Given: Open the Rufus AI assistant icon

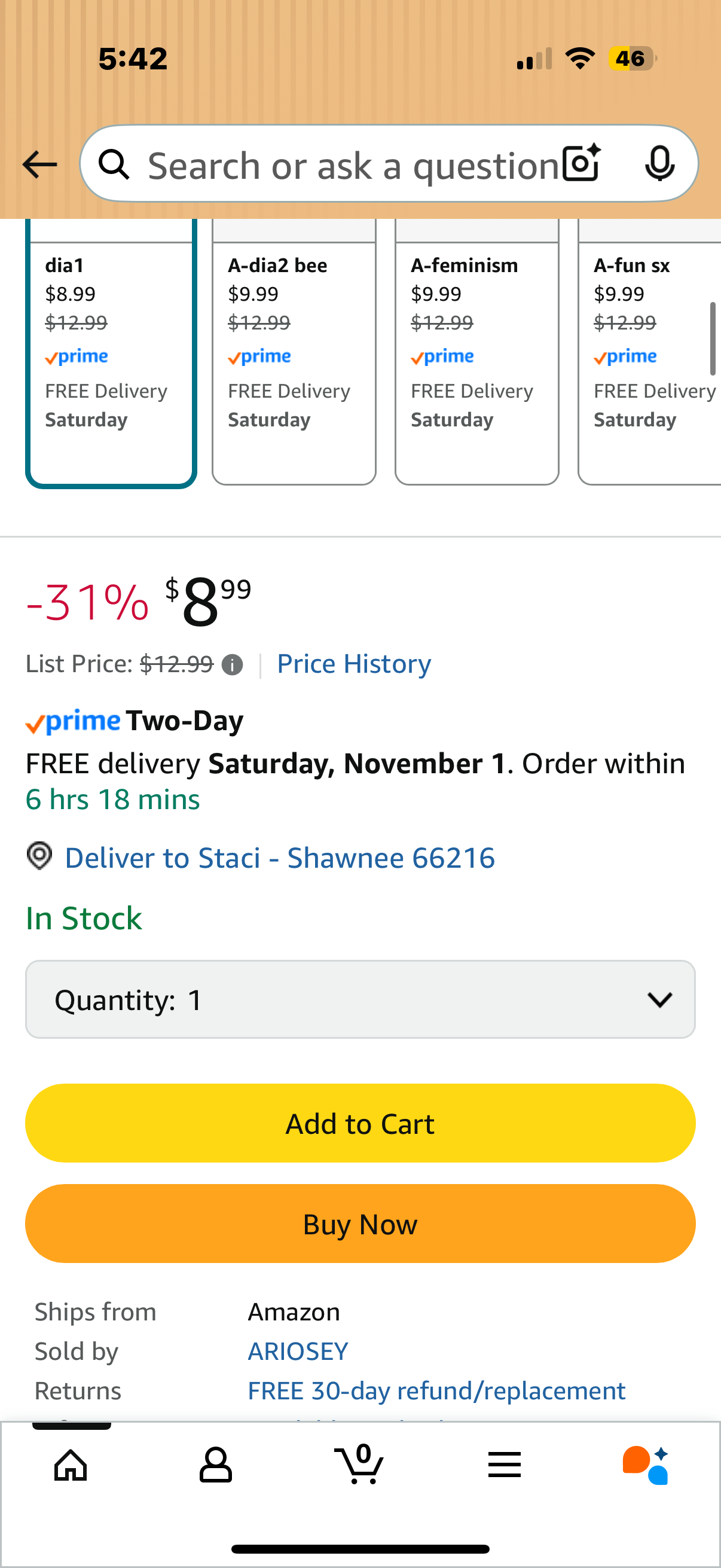Looking at the screenshot, I should (x=646, y=1465).
